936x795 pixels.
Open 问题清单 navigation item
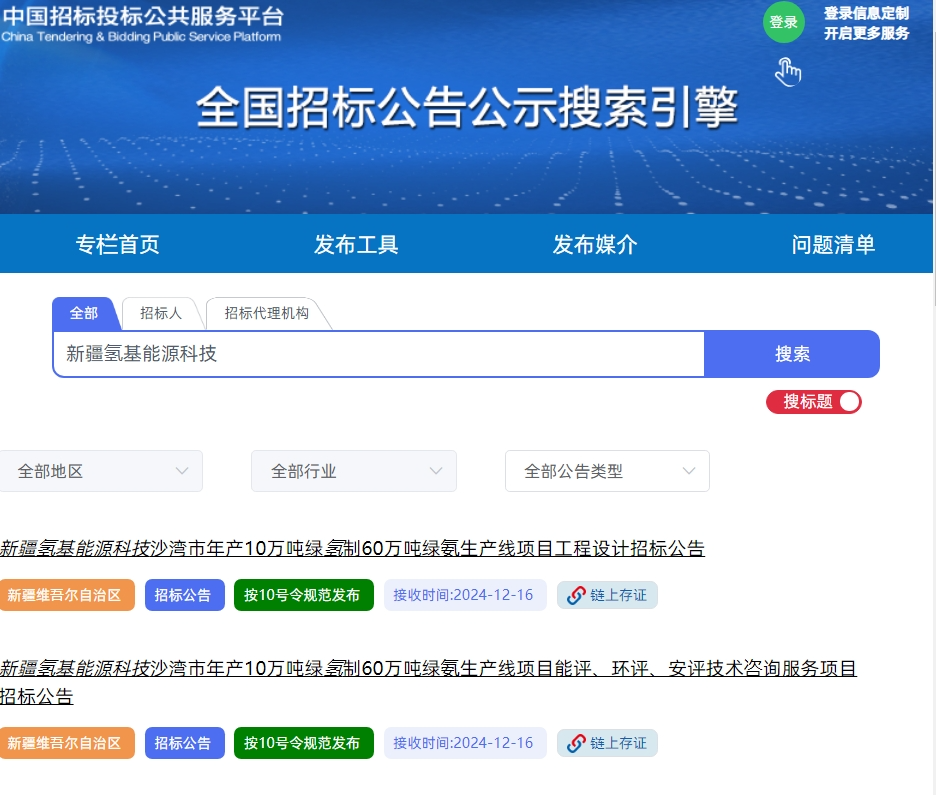click(x=833, y=244)
